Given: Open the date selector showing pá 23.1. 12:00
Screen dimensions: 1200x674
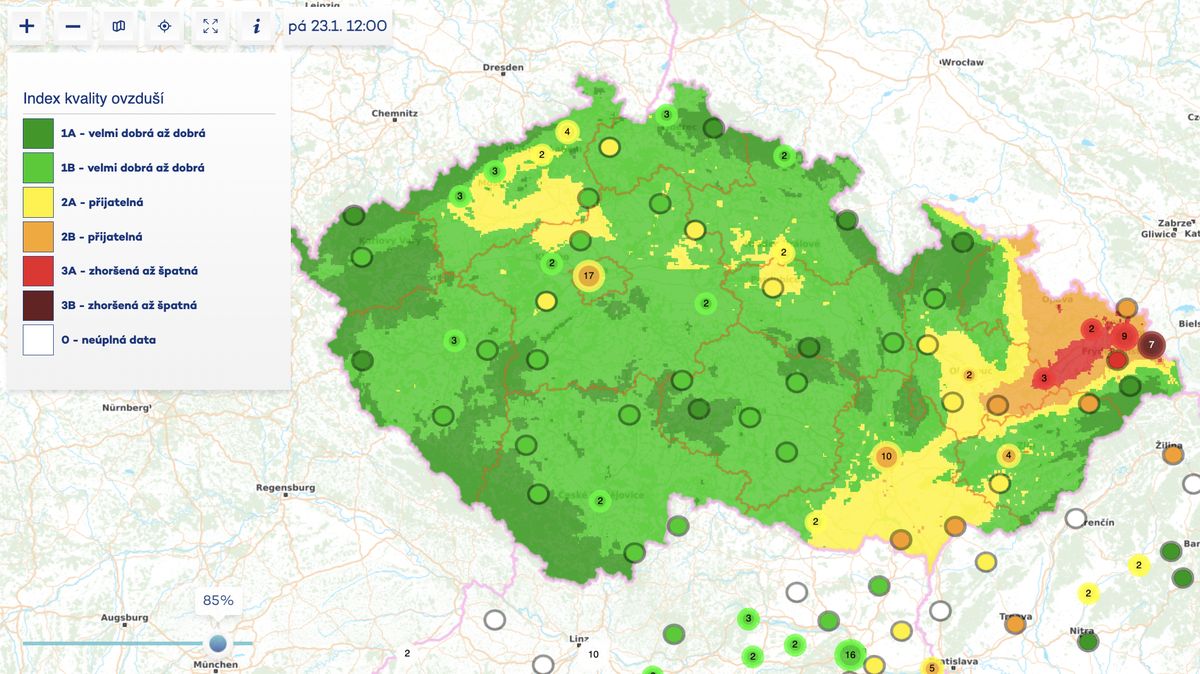Looking at the screenshot, I should [x=337, y=26].
